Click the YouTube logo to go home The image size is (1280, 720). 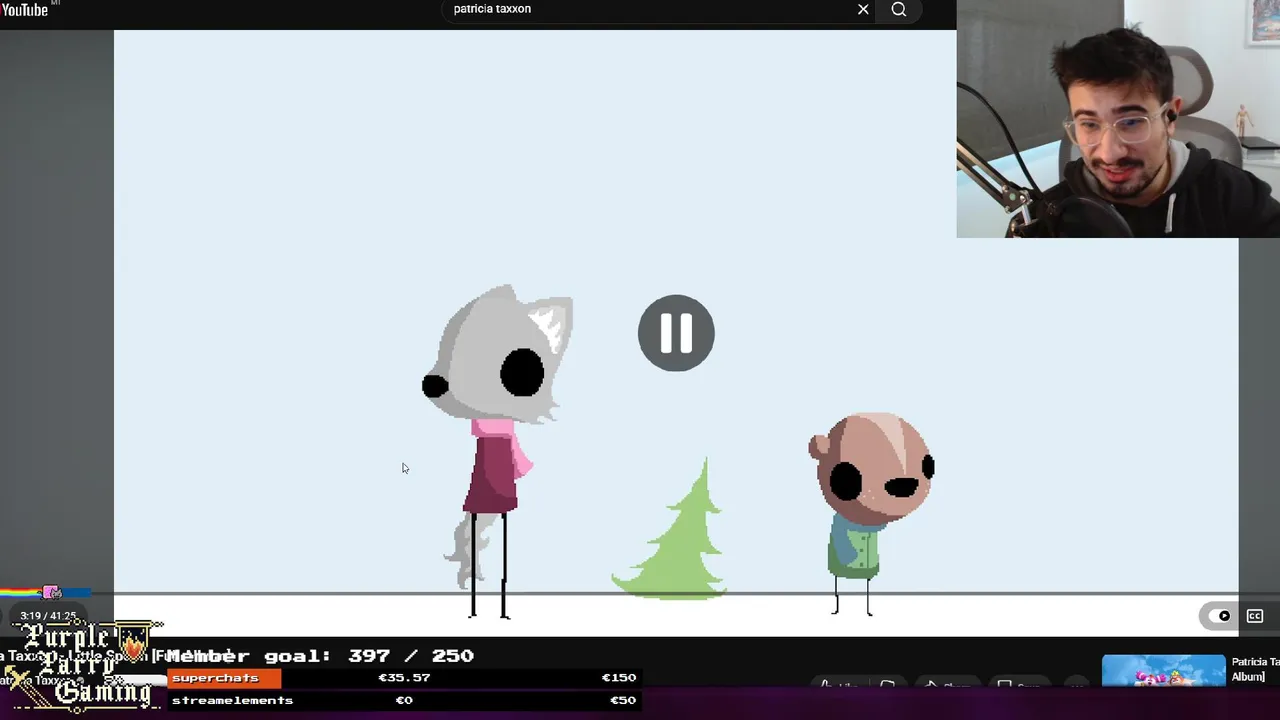[25, 9]
